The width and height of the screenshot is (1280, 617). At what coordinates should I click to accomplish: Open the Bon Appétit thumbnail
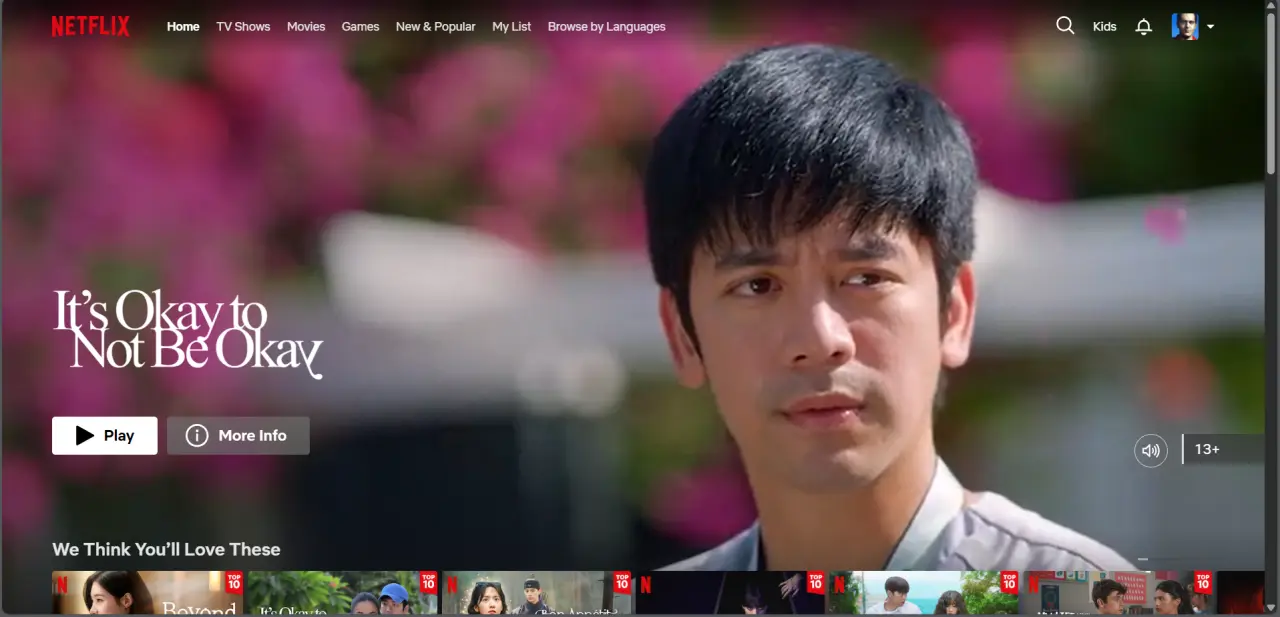(x=536, y=592)
